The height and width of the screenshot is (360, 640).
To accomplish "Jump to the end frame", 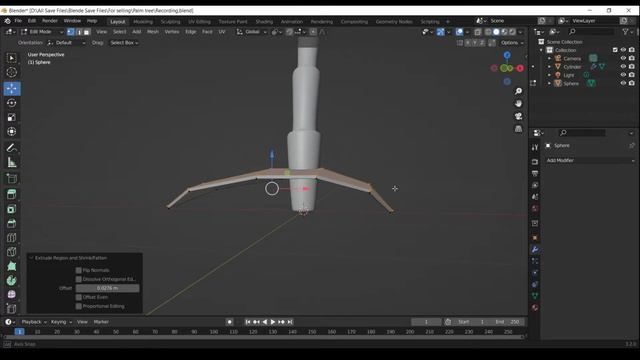I will click(x=290, y=322).
